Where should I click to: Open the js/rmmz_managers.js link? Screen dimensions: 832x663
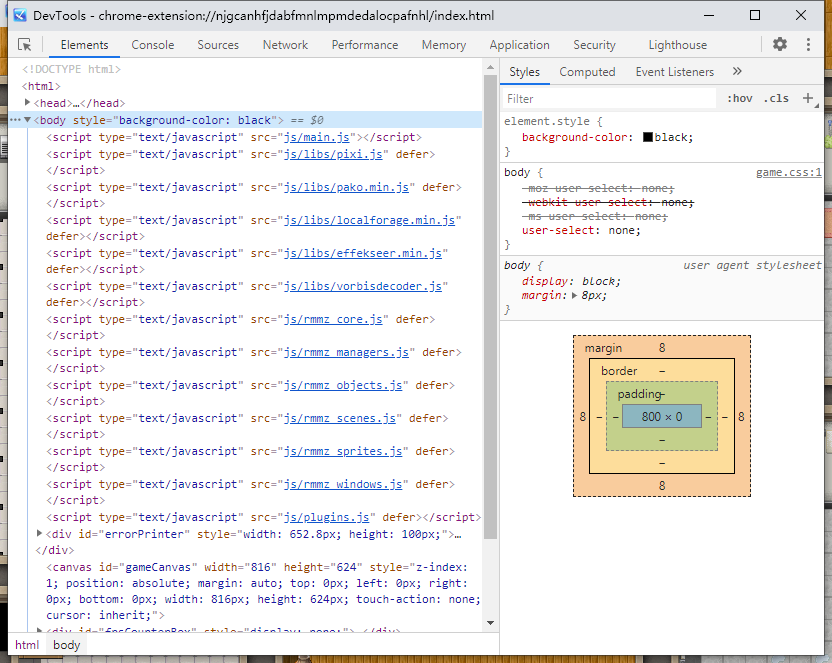pyautogui.click(x=346, y=352)
